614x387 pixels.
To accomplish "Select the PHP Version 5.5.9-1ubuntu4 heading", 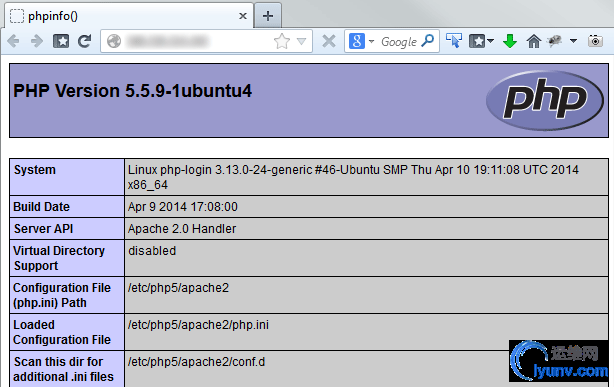I will (x=132, y=91).
